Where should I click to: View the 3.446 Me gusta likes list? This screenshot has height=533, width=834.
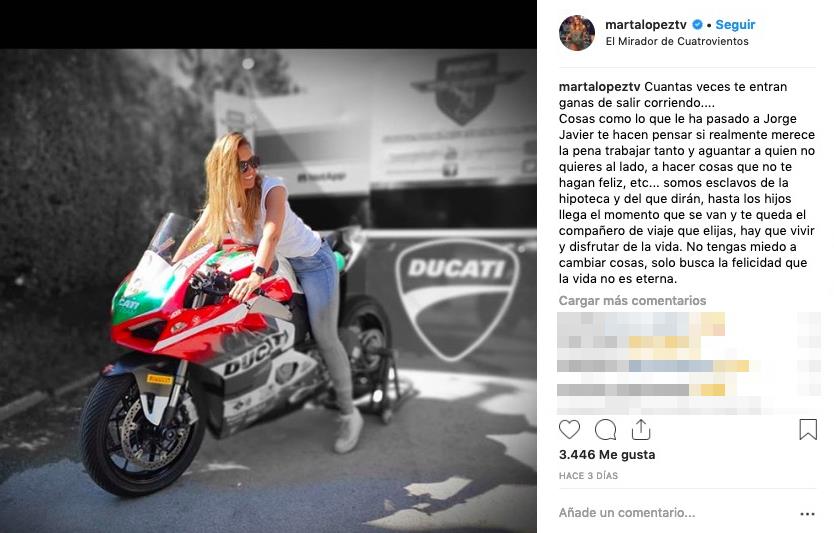[x=607, y=455]
